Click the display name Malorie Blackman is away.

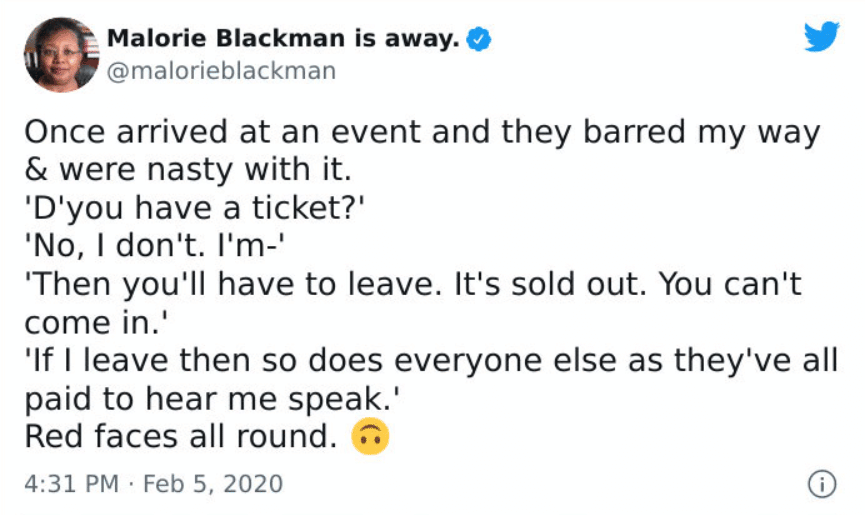tap(283, 39)
